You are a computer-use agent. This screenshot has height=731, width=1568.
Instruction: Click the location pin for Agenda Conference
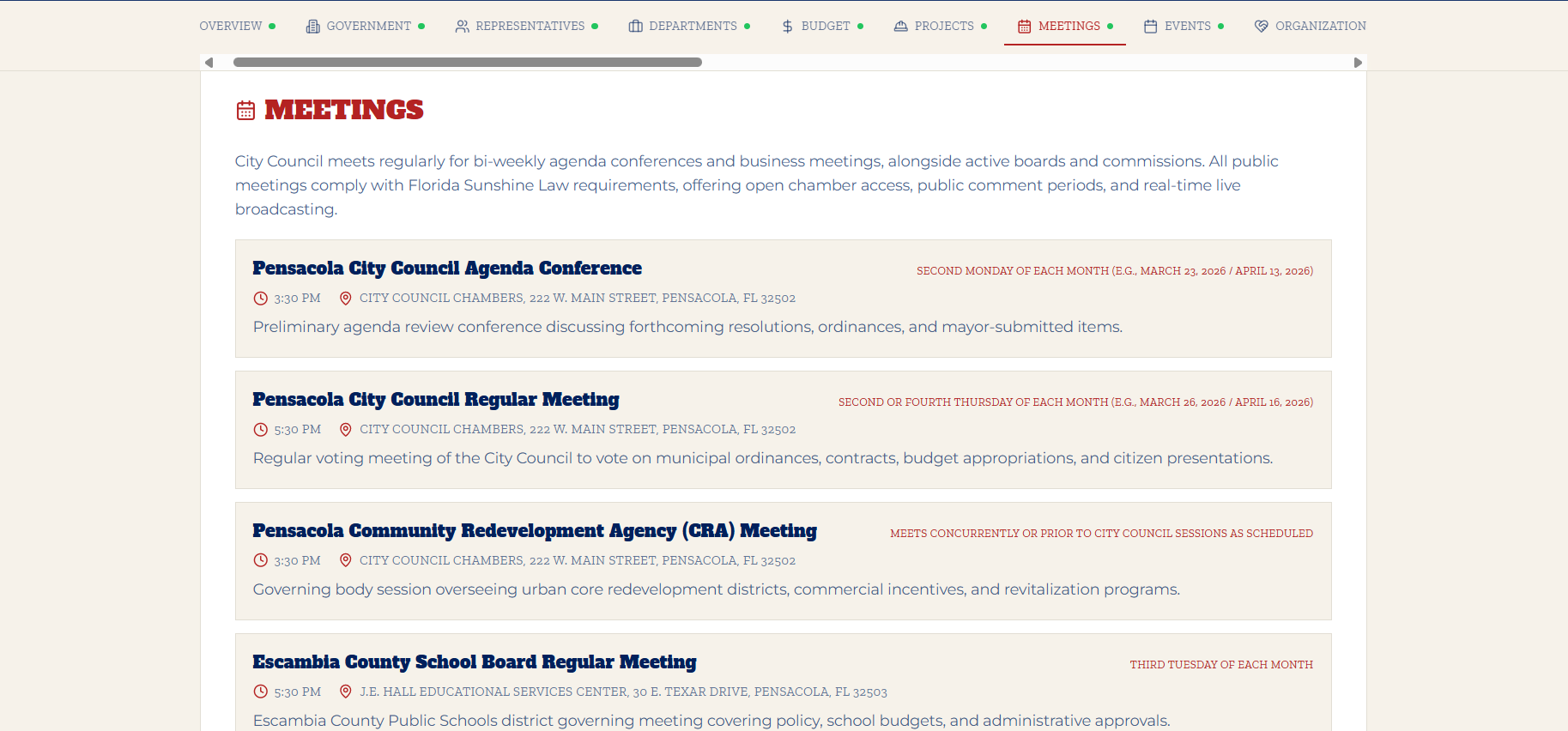pos(346,299)
